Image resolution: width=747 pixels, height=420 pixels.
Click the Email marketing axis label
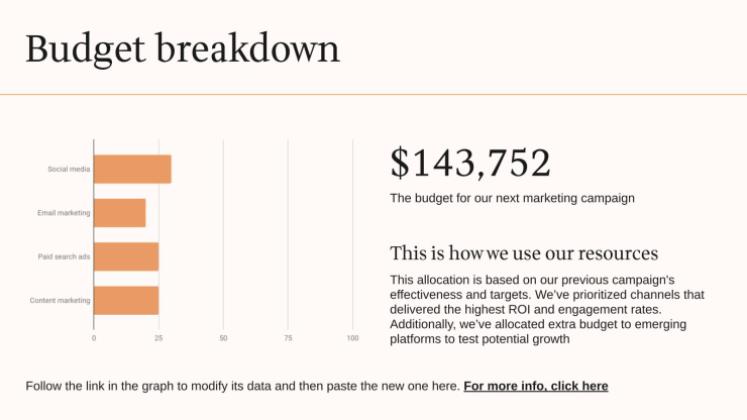tap(63, 213)
